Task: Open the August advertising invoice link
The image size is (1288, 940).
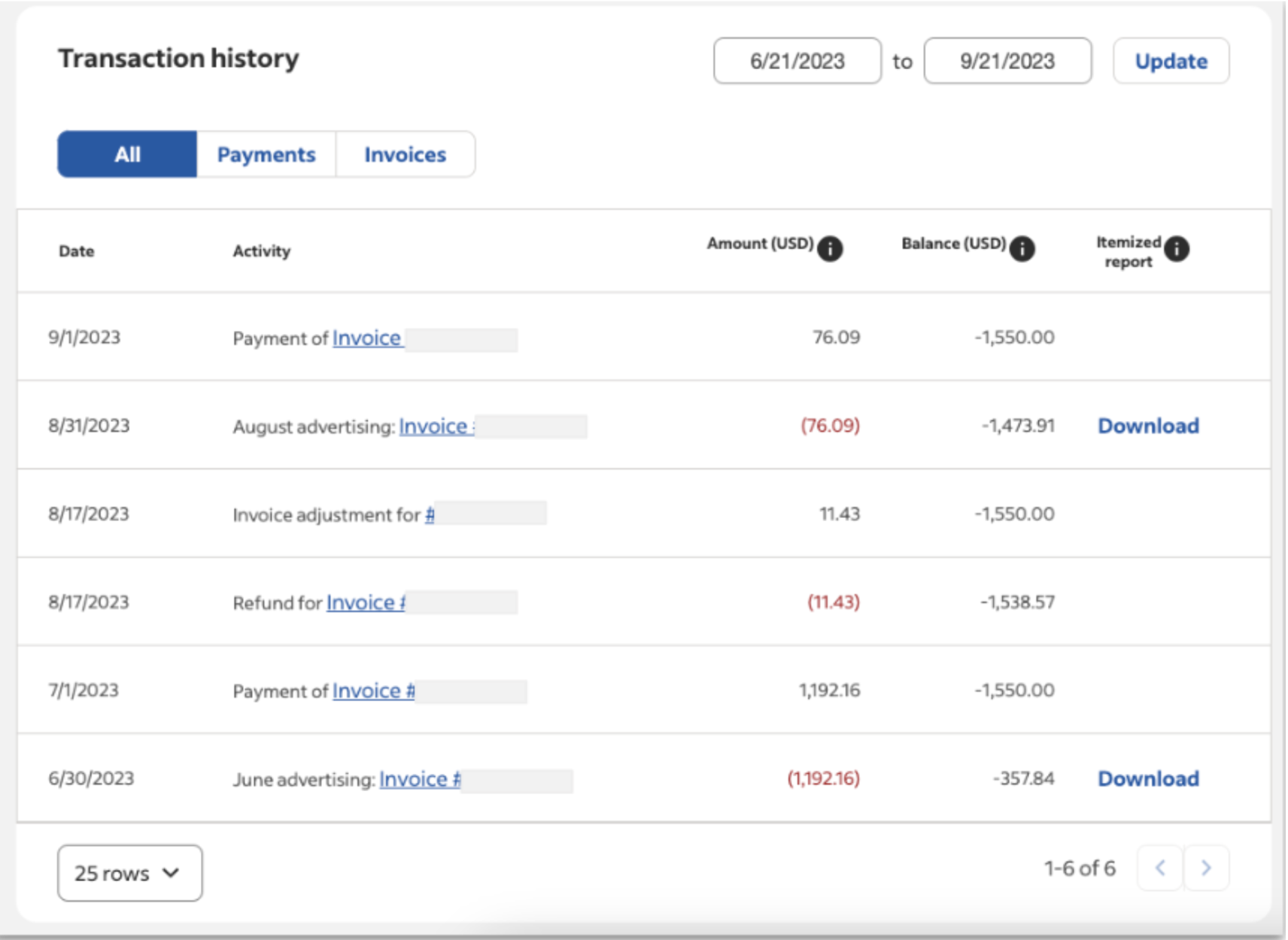Action: click(x=436, y=426)
